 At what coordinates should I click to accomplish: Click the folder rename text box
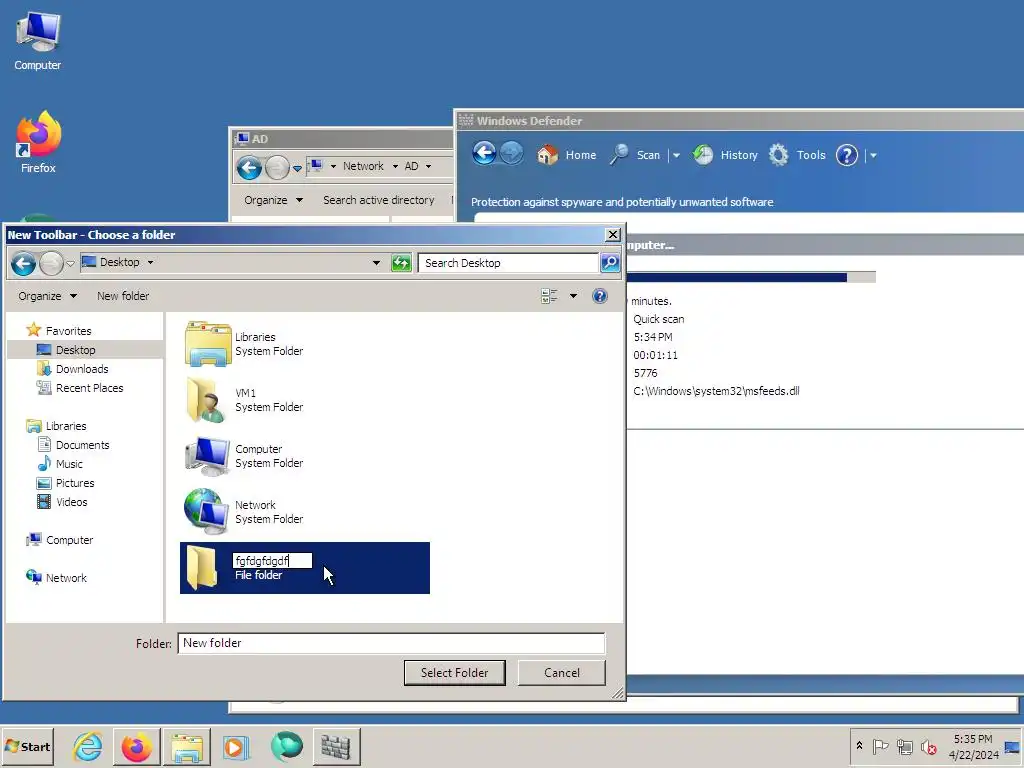[x=272, y=560]
